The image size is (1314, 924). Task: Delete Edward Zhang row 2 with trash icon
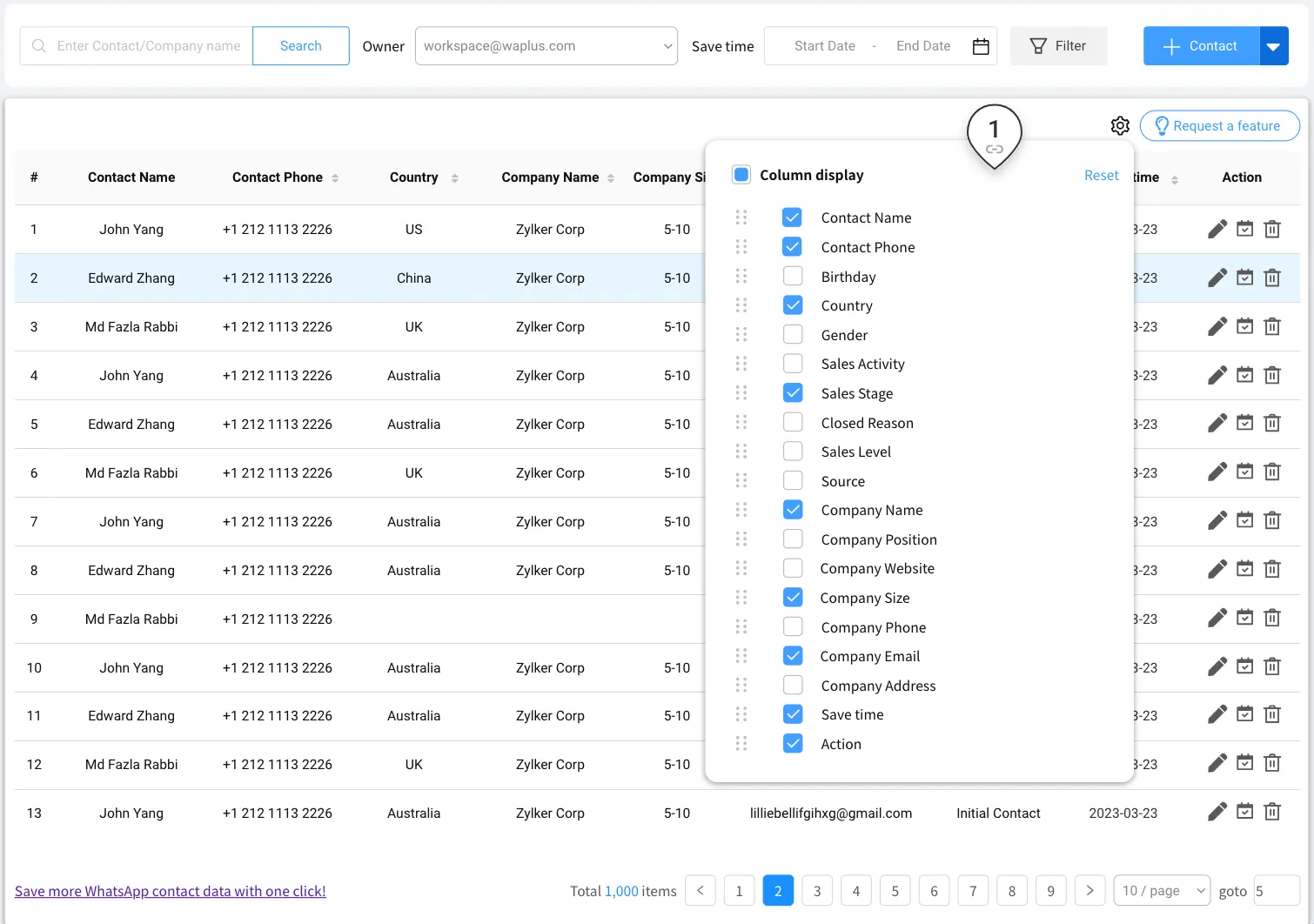pos(1272,278)
